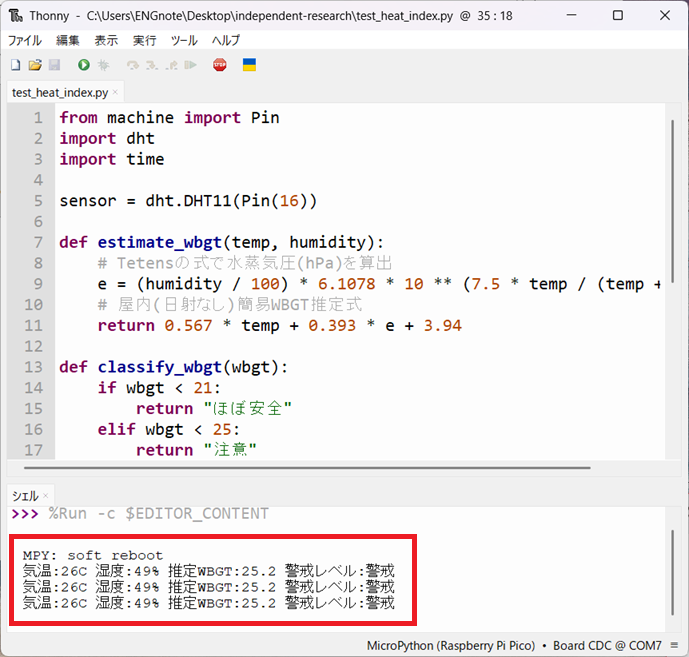Run current script with green play icon

[x=84, y=65]
